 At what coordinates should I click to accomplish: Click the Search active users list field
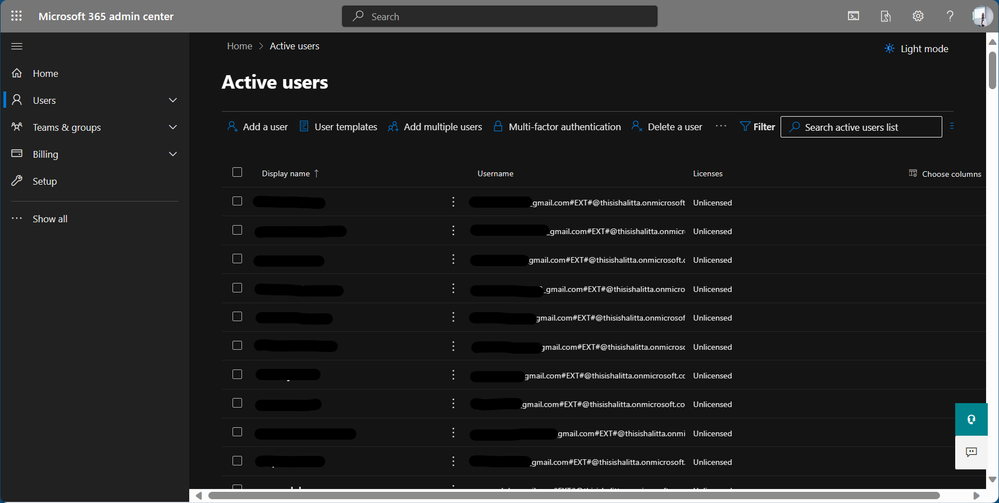coord(861,127)
